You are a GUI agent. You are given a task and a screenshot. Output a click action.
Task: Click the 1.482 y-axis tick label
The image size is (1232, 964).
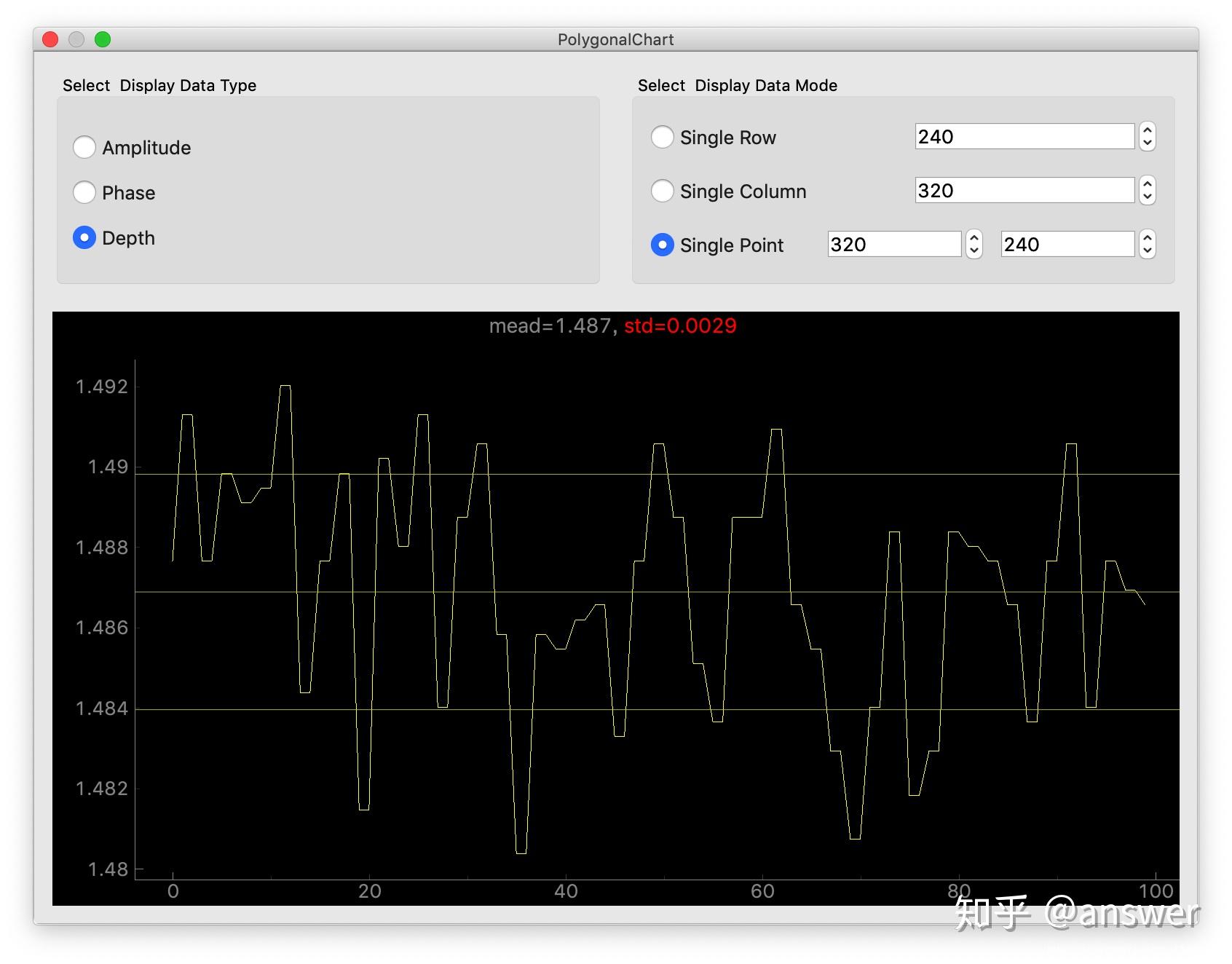click(x=102, y=789)
